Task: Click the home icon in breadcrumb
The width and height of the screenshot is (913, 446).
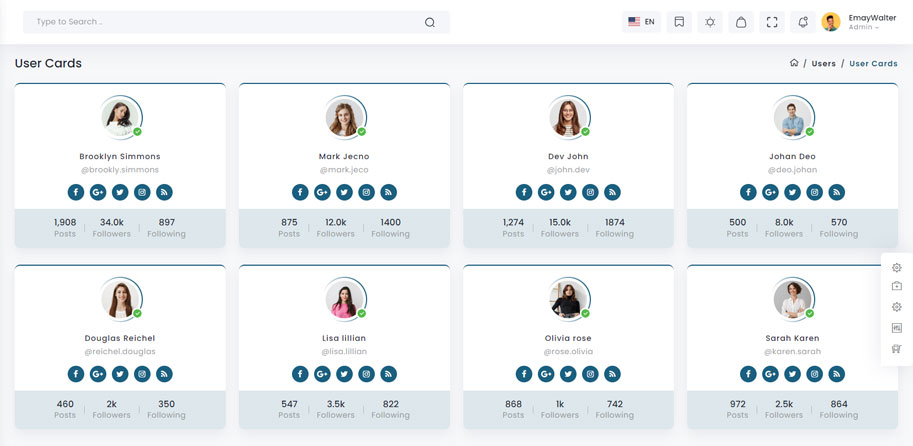Action: click(x=794, y=63)
